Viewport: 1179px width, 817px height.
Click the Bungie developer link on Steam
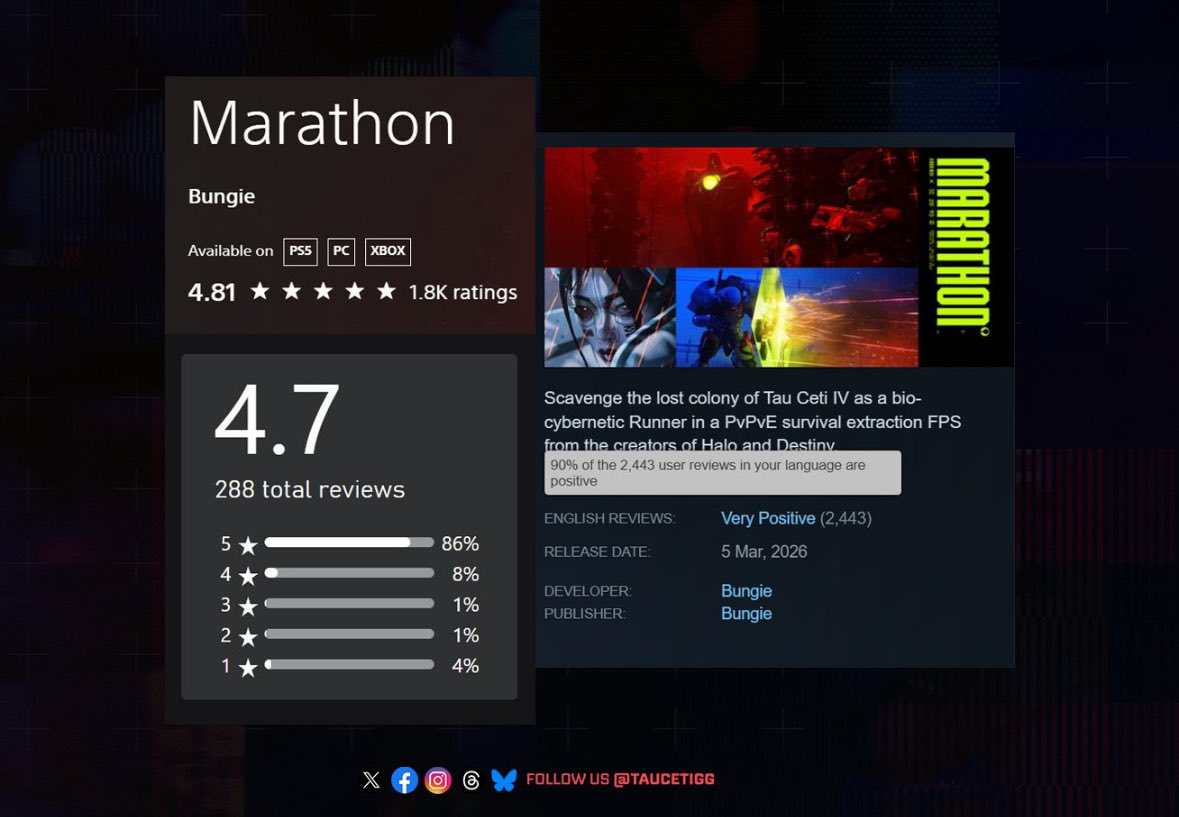click(747, 591)
